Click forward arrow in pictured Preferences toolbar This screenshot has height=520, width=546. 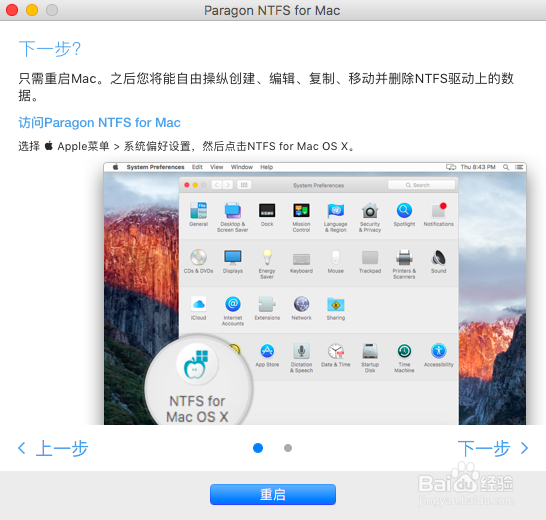click(x=228, y=185)
